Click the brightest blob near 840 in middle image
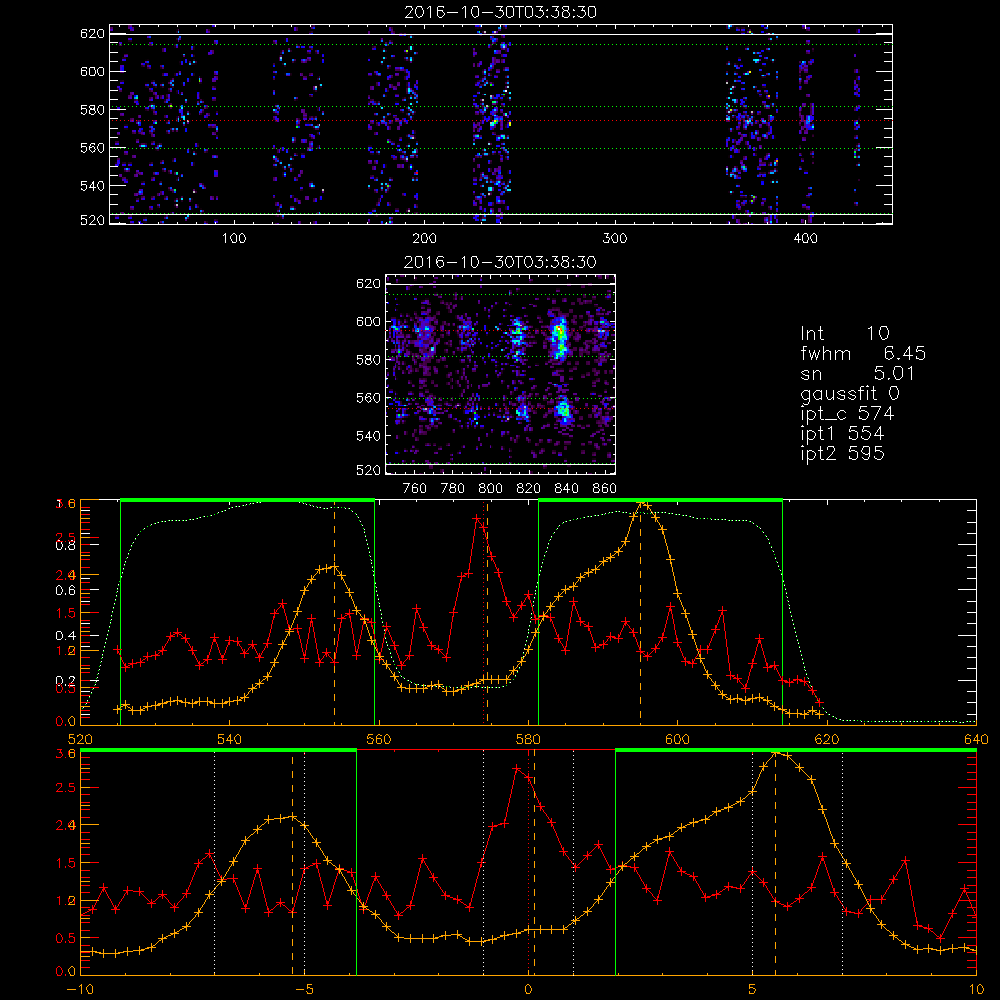1000x1000 pixels. [x=560, y=340]
